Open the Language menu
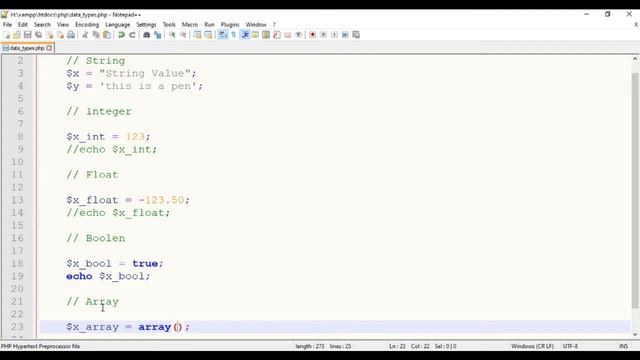 (118, 24)
